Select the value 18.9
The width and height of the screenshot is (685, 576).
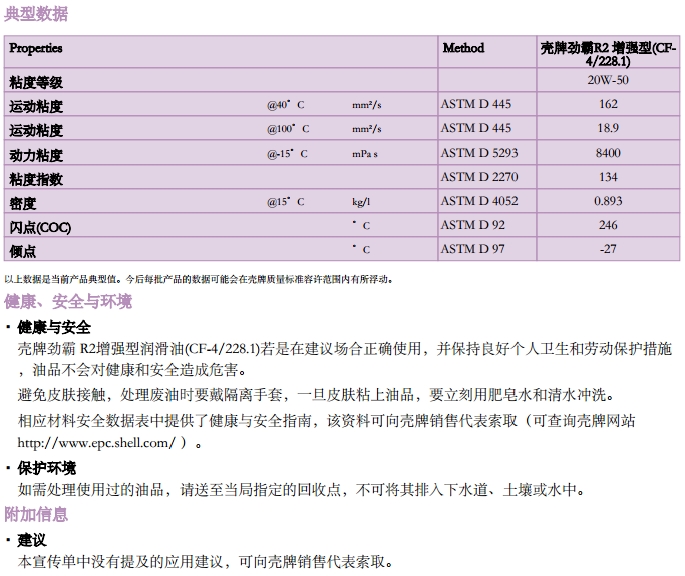pyautogui.click(x=608, y=128)
